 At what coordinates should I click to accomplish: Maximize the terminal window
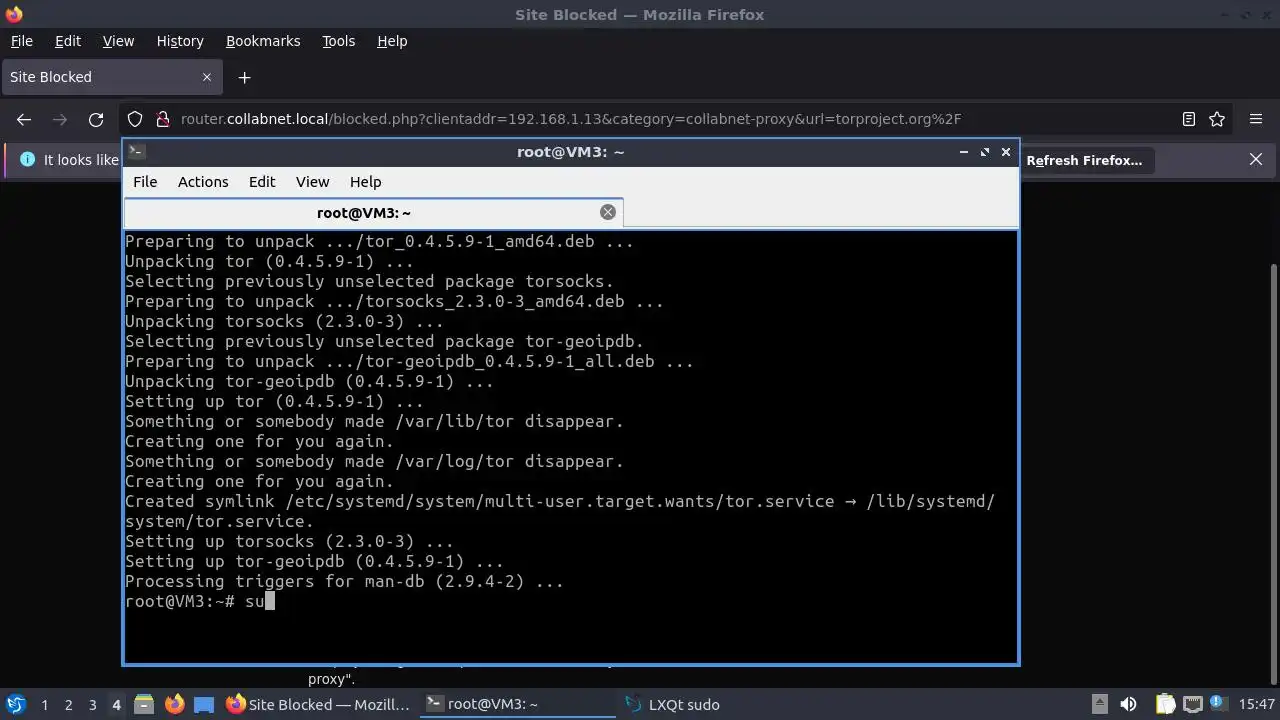coord(985,152)
